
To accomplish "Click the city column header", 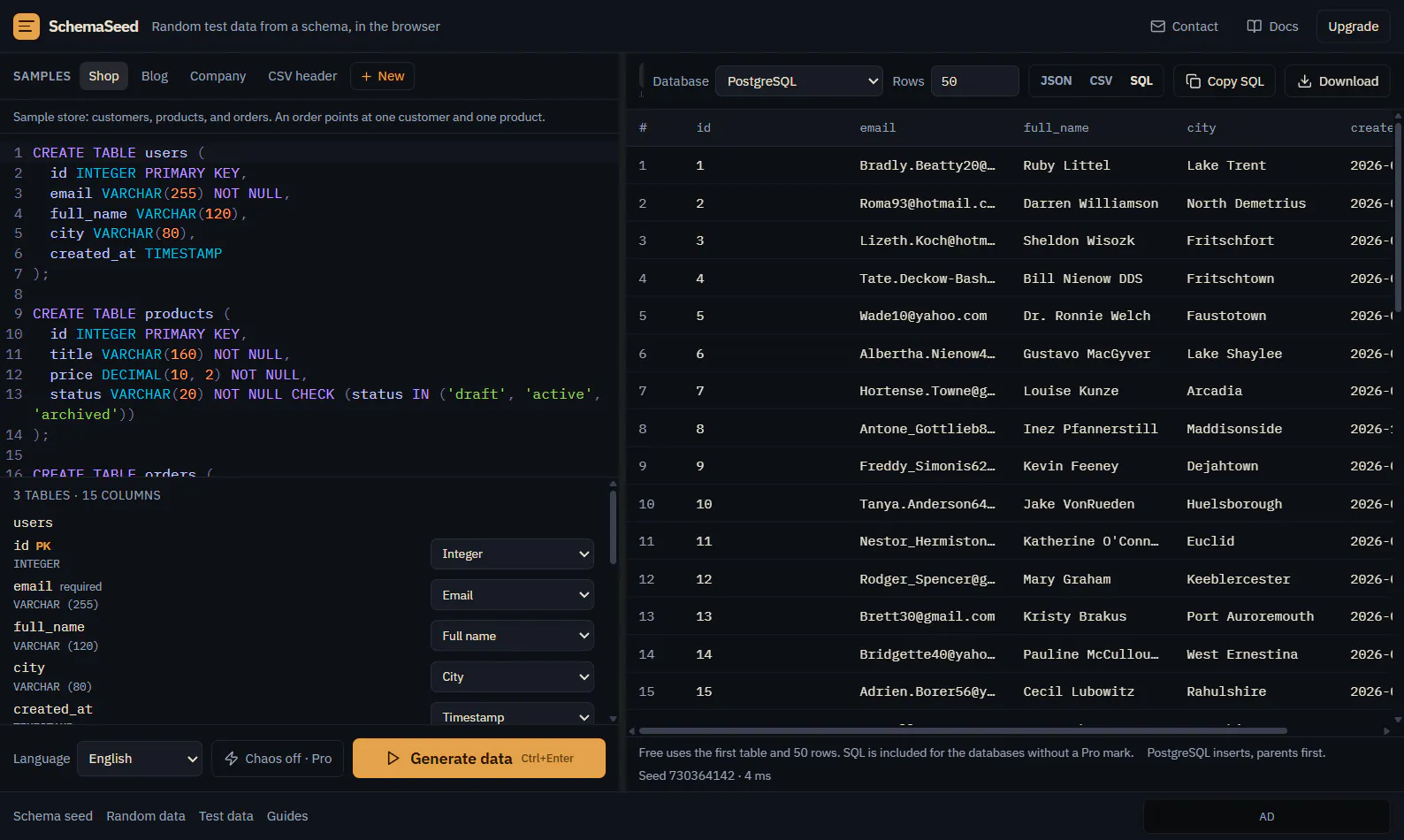I will point(1201,128).
